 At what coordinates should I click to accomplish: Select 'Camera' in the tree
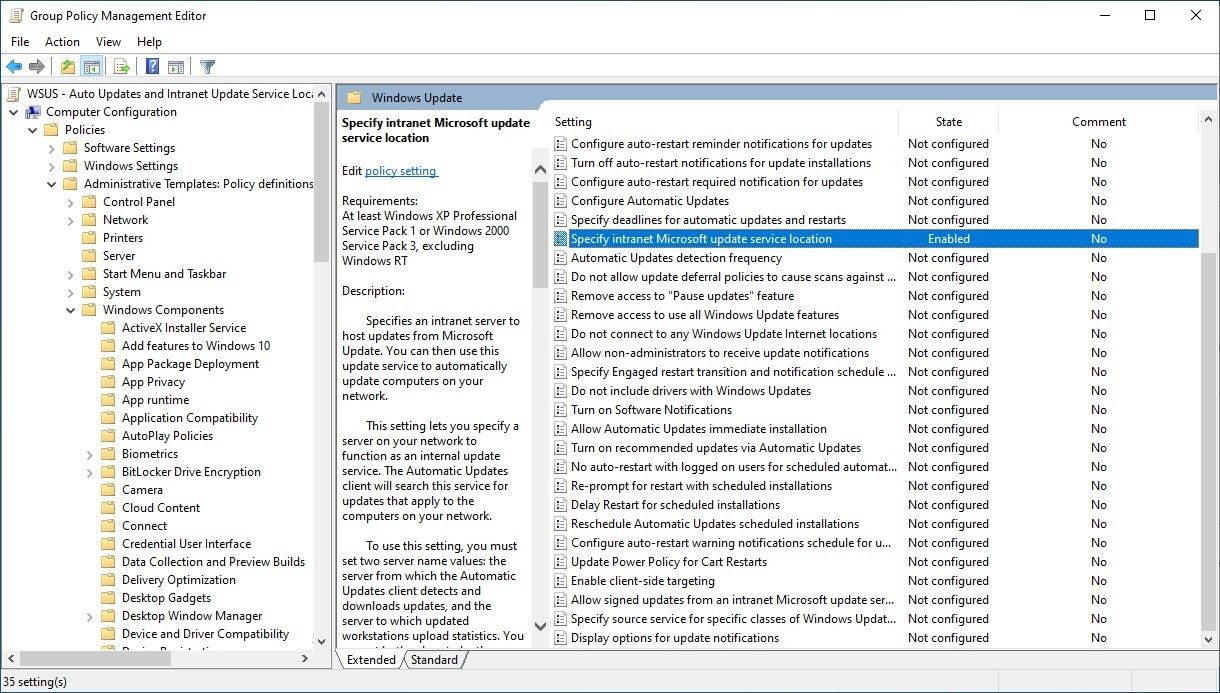point(142,490)
